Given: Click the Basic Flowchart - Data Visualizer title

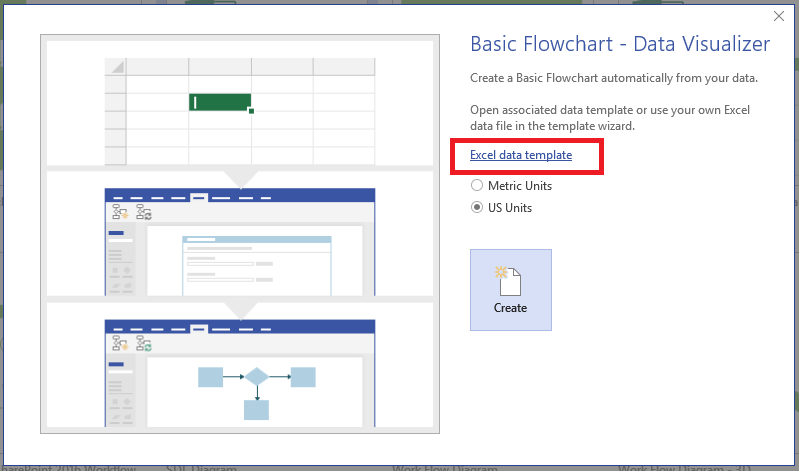Looking at the screenshot, I should pyautogui.click(x=620, y=44).
